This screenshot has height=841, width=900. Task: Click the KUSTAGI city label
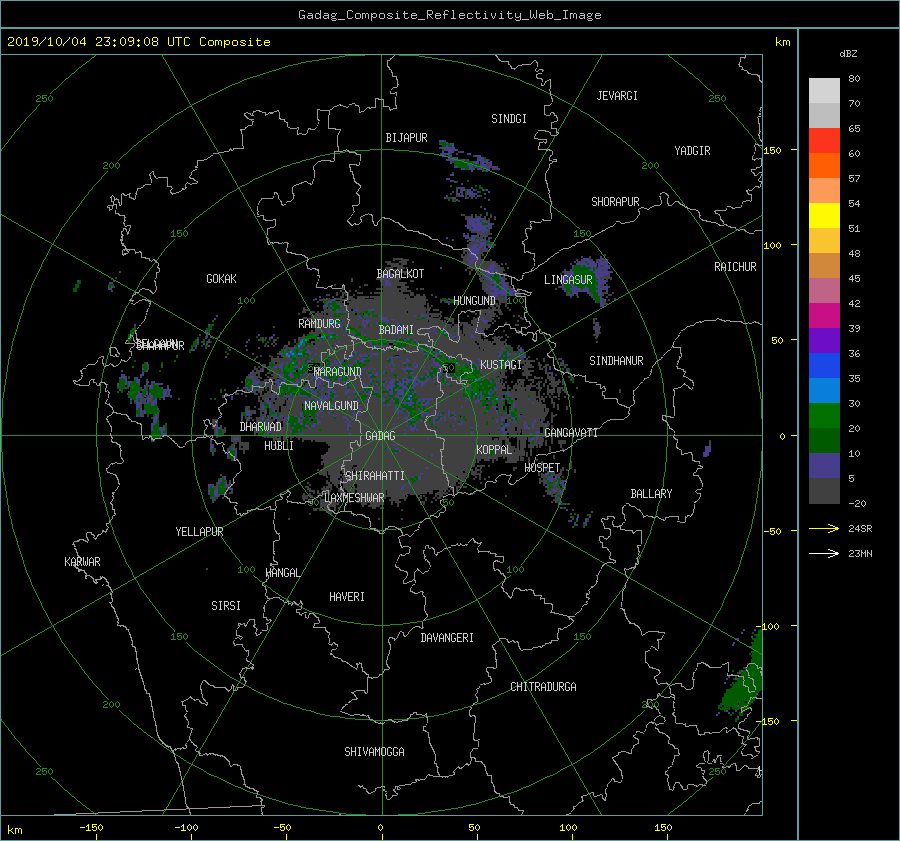(501, 365)
